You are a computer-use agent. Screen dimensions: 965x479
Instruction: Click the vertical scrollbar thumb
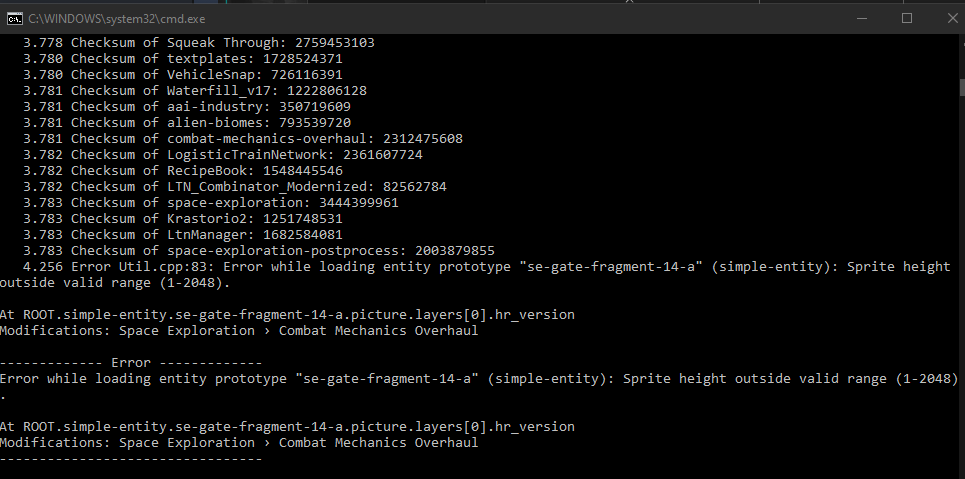(x=962, y=87)
